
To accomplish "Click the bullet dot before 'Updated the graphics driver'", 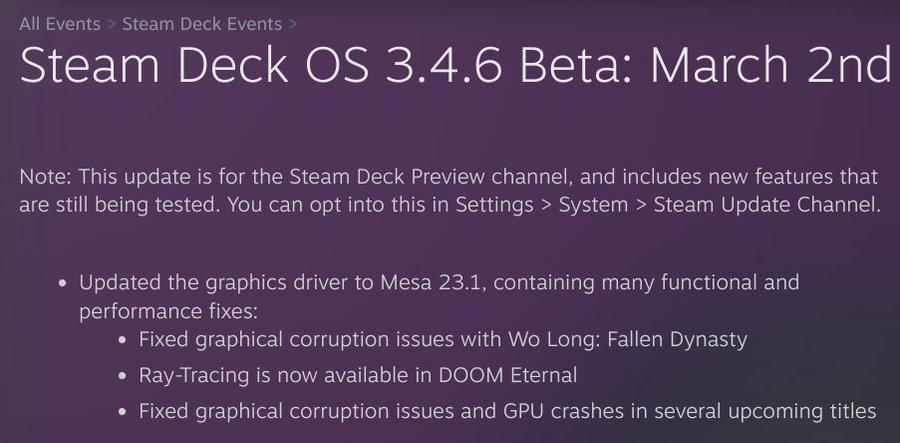I will [x=62, y=283].
